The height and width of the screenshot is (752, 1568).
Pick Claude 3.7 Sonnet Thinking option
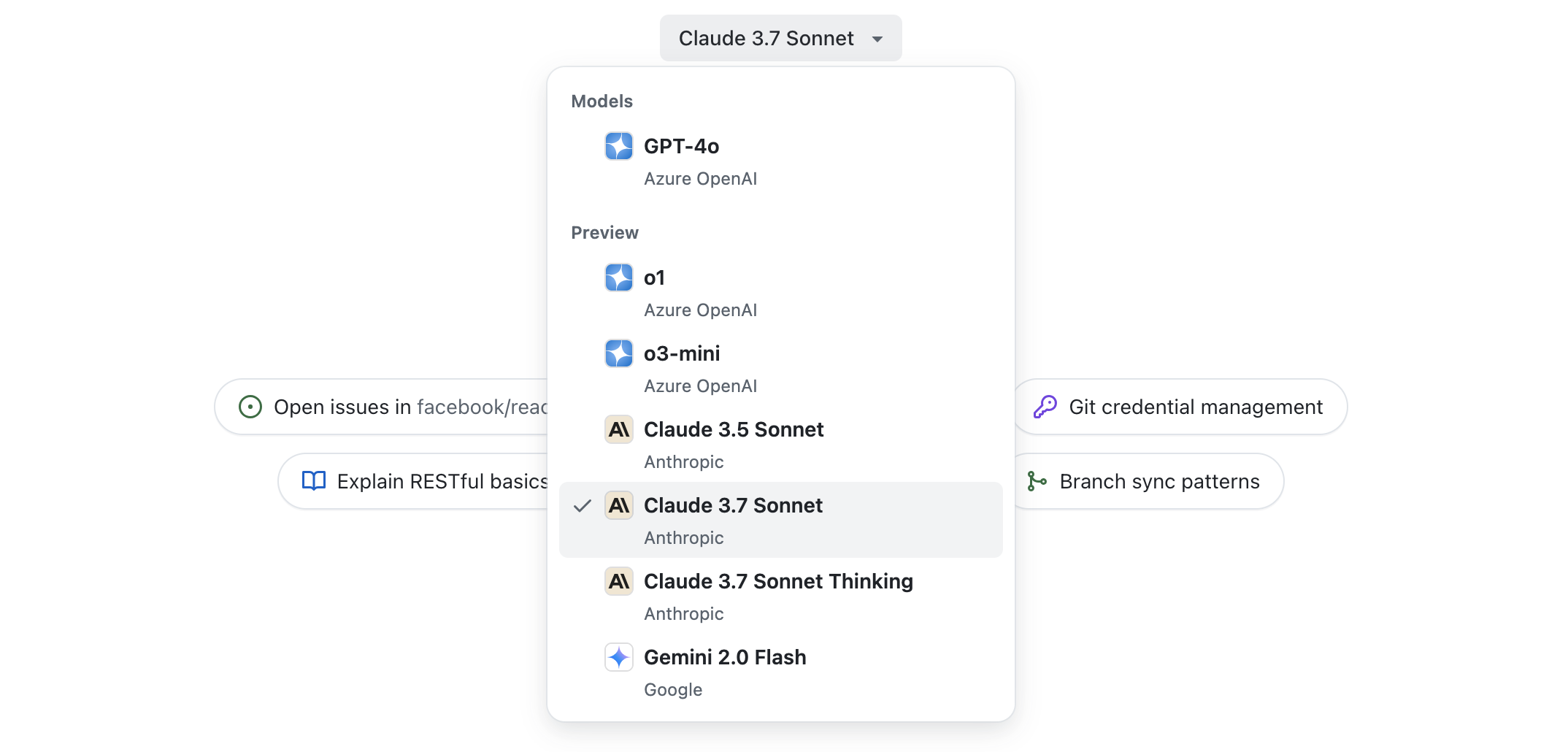[780, 596]
